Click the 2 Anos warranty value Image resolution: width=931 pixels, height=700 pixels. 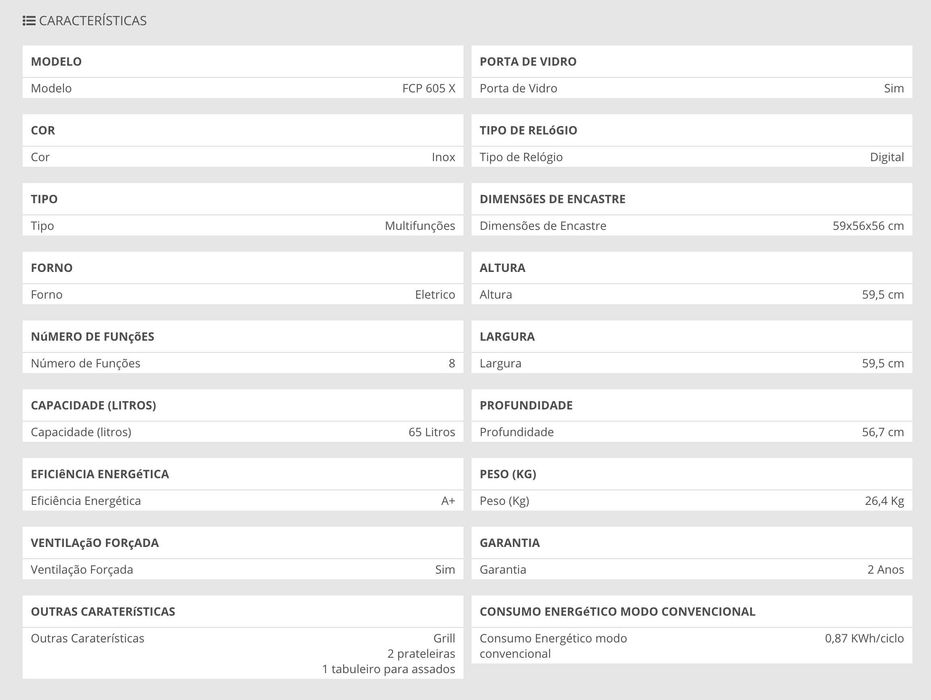click(x=885, y=570)
